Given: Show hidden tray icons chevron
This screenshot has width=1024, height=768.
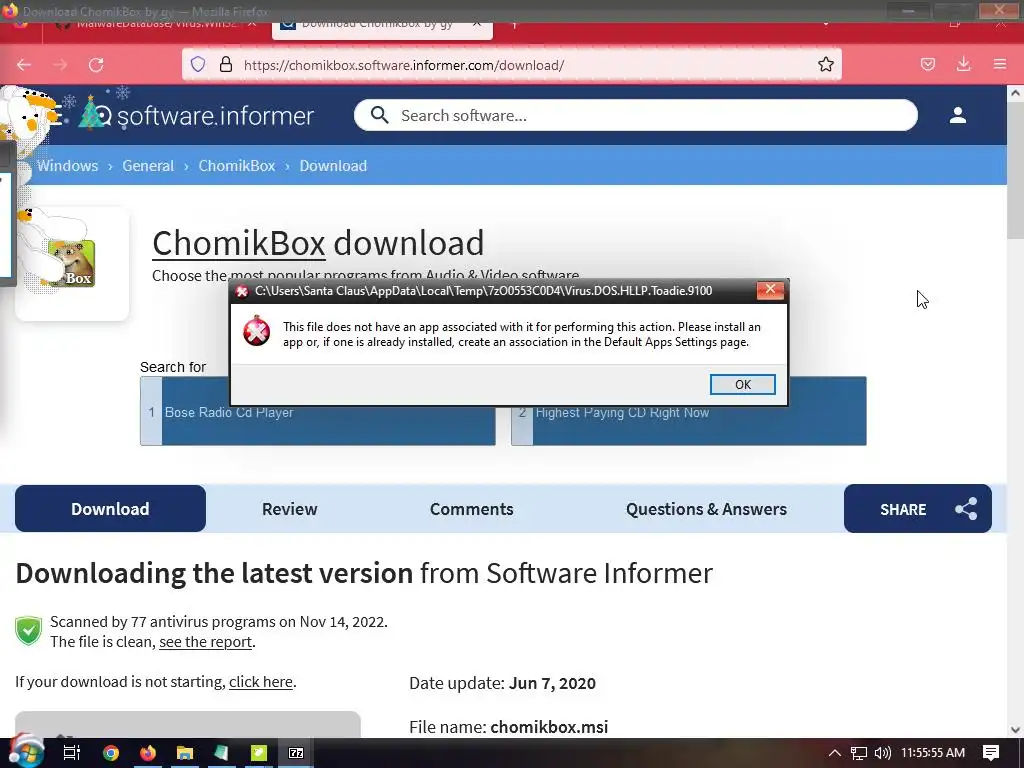Looking at the screenshot, I should coord(835,753).
